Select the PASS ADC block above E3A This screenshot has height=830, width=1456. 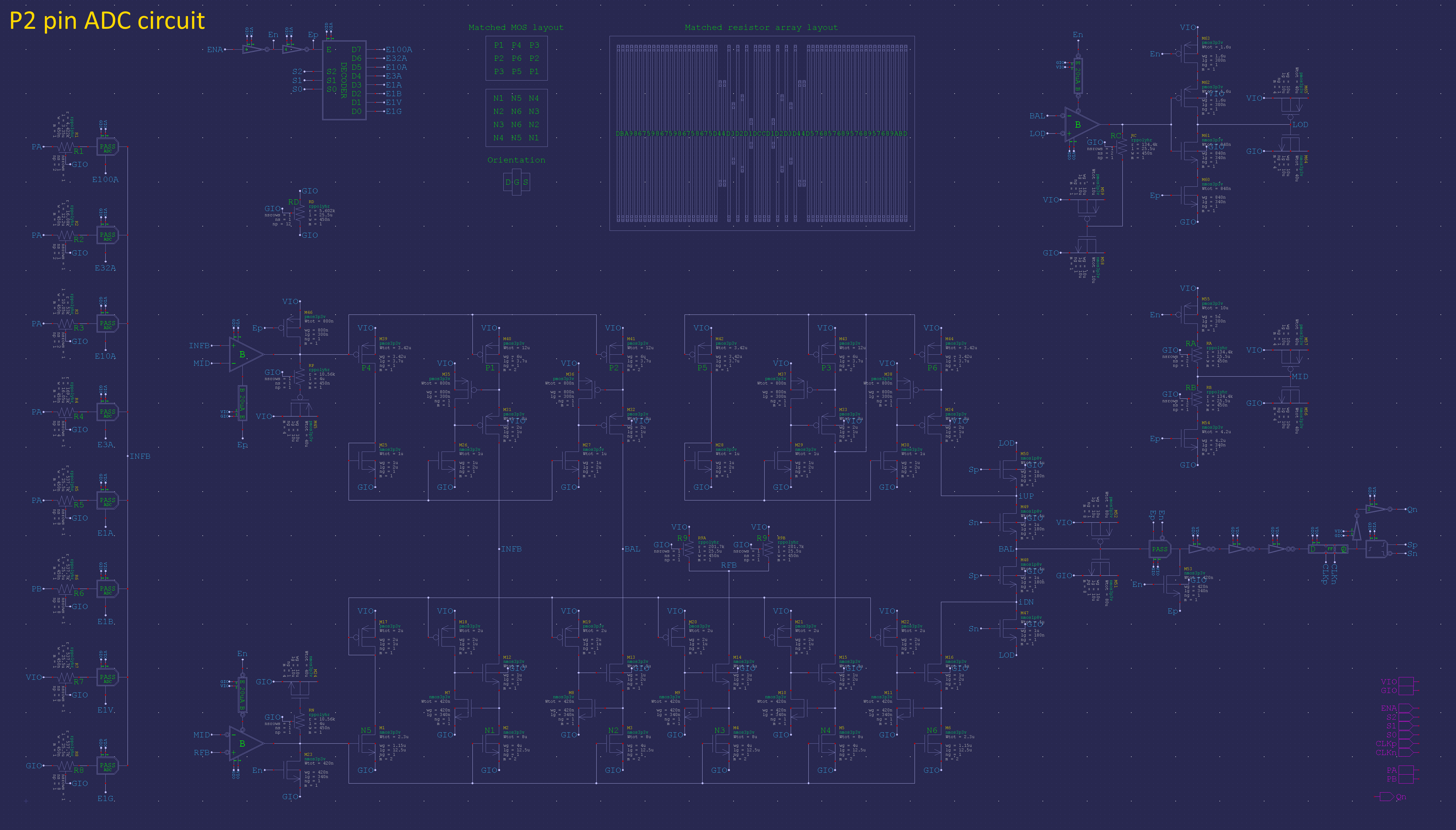tap(107, 412)
